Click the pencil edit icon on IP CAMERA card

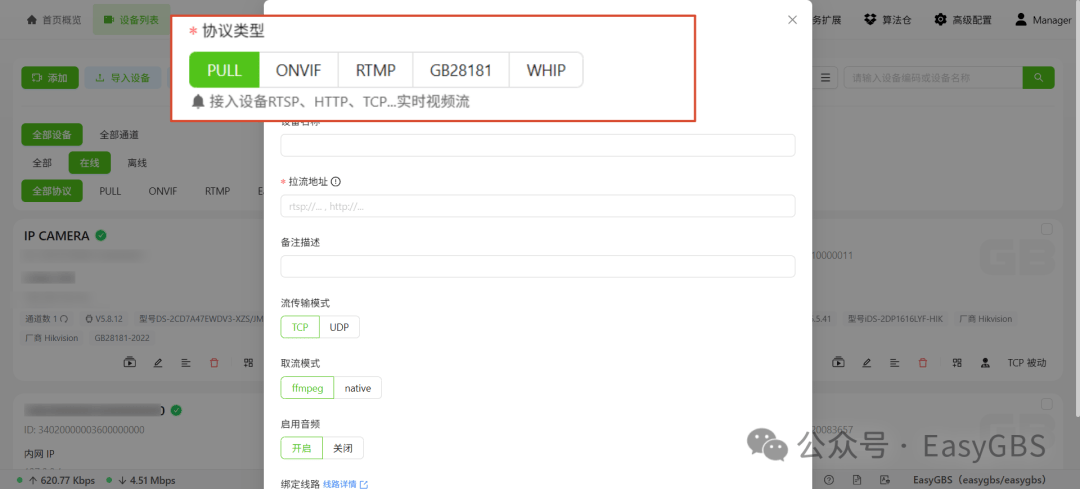click(158, 362)
